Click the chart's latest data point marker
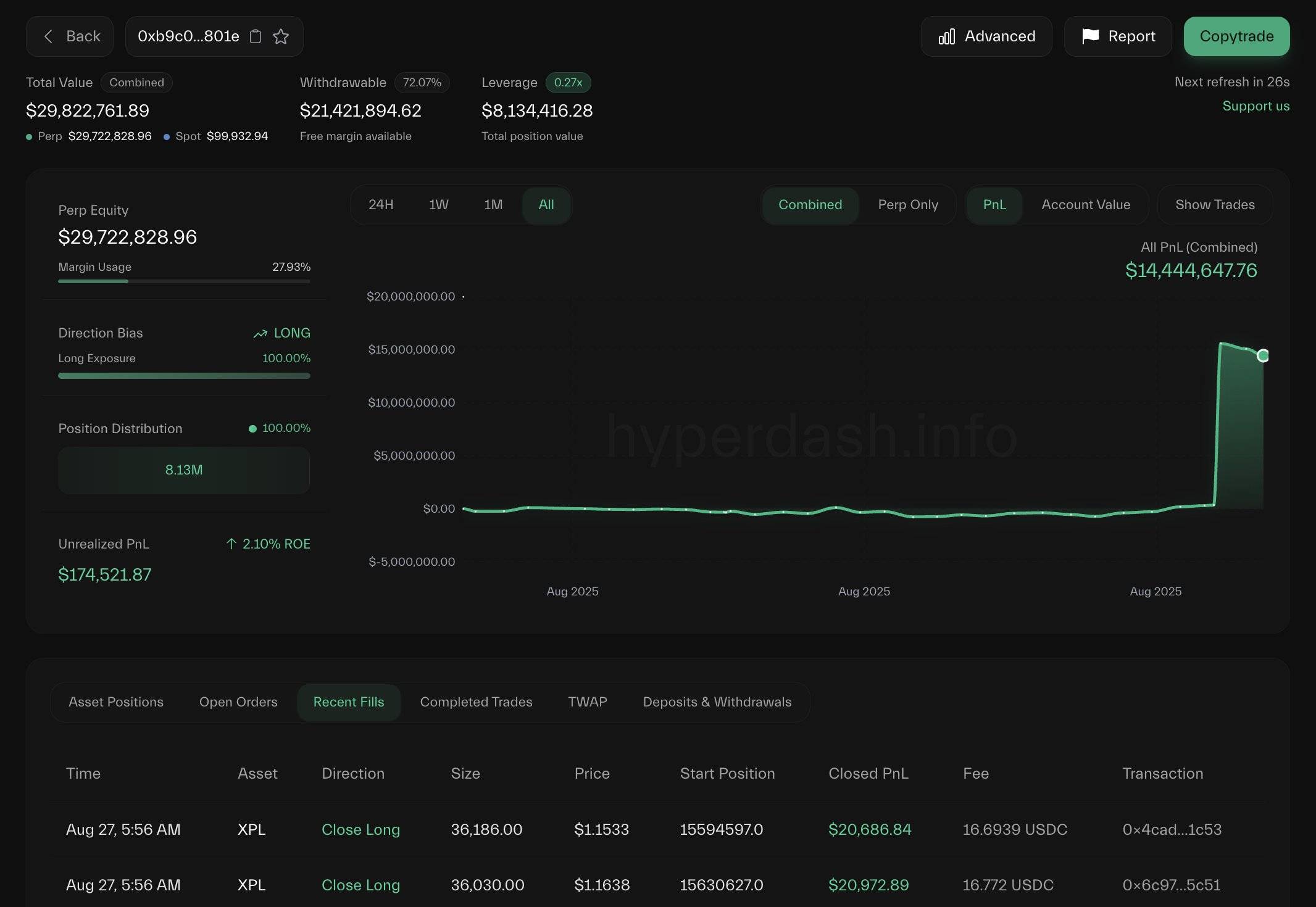Screen dimensions: 1316x907 point(1262,355)
